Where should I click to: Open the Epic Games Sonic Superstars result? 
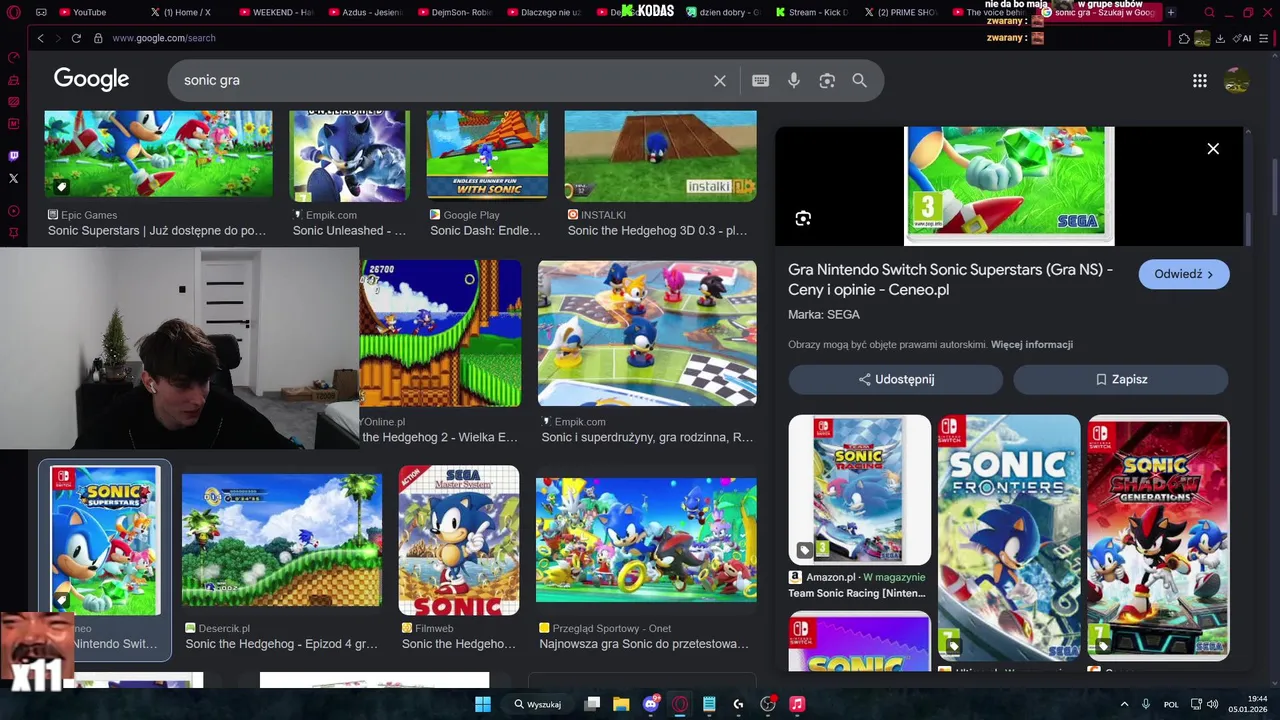pyautogui.click(x=158, y=155)
